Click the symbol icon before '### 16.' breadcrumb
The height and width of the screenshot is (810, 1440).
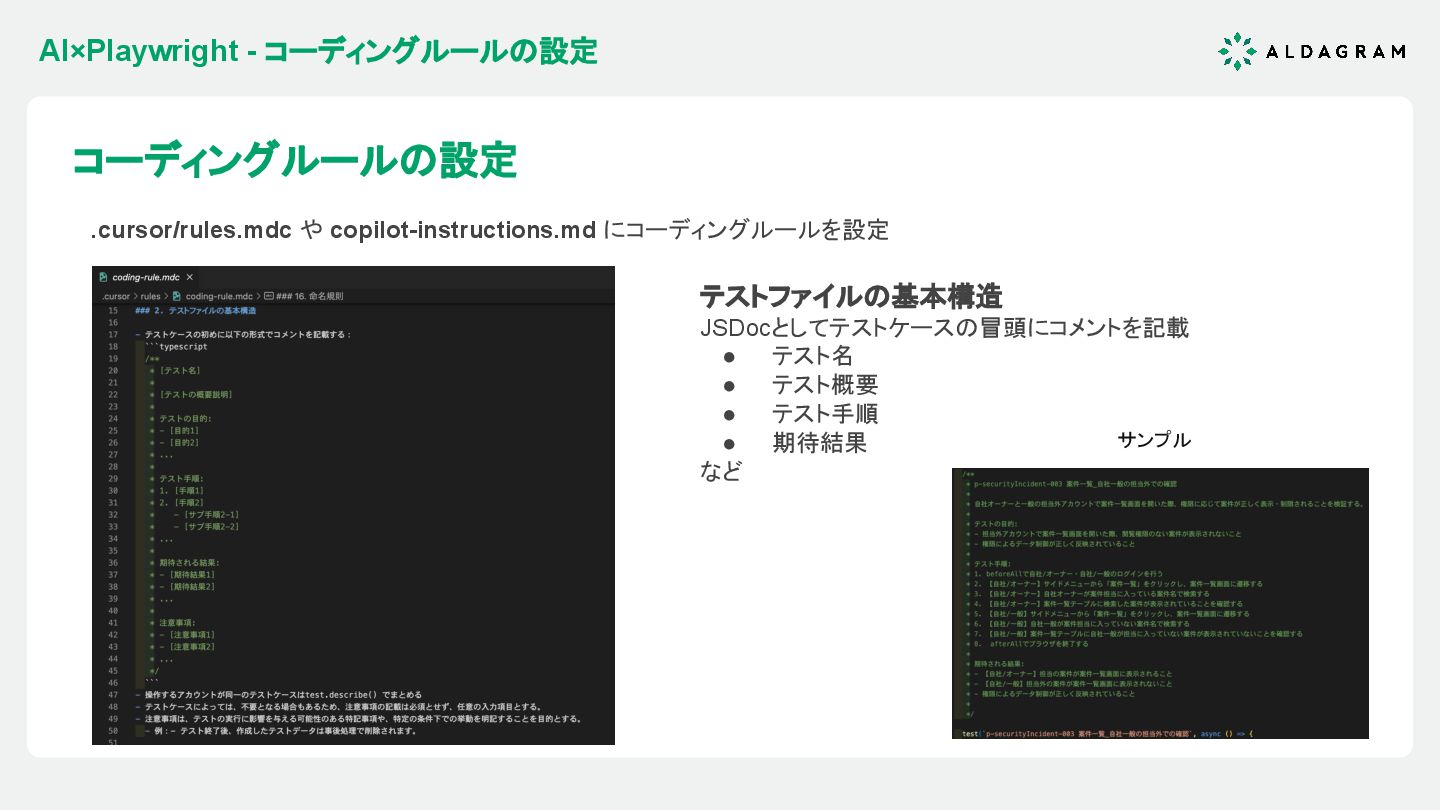(x=269, y=296)
